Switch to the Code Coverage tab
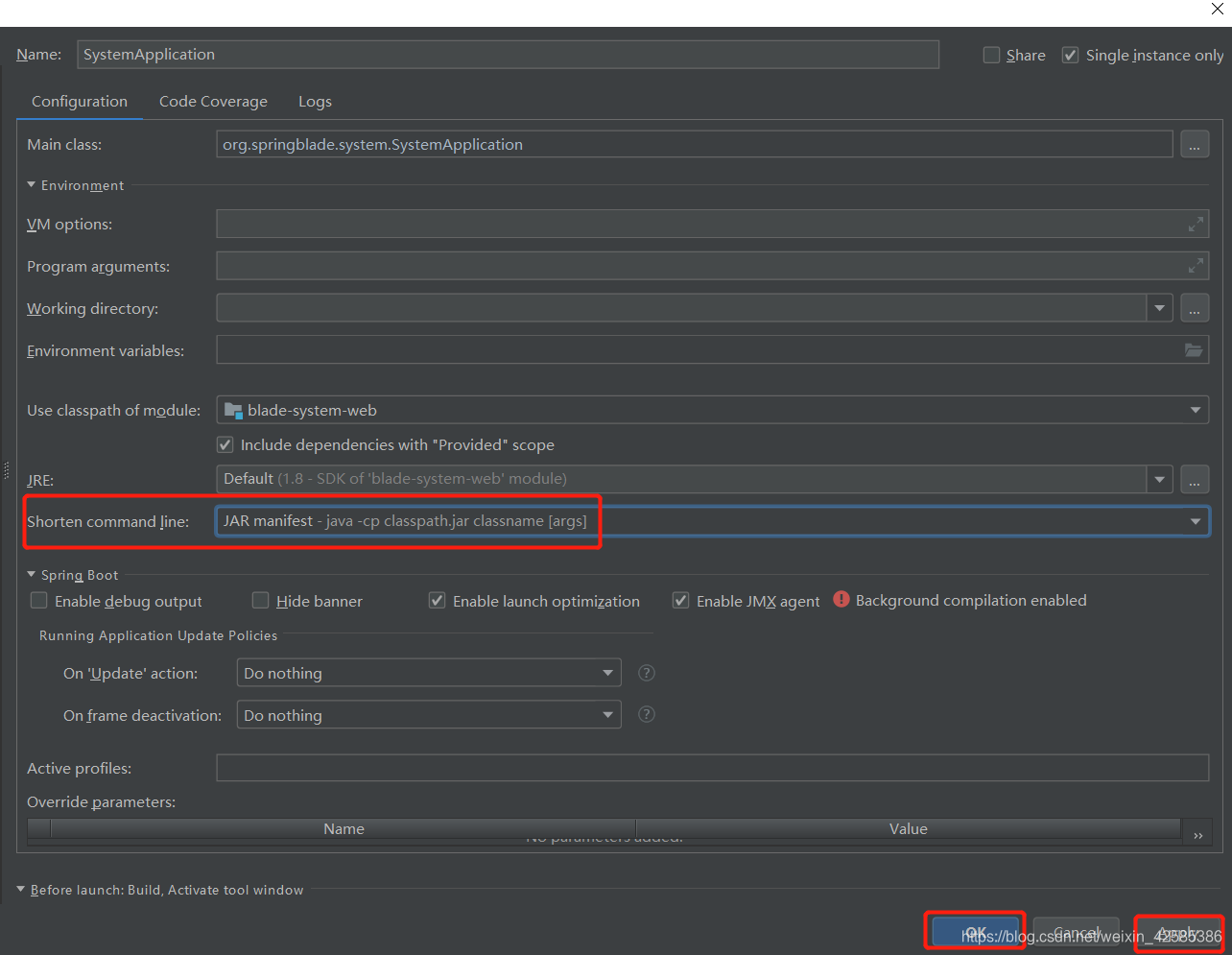Screen dimensions: 1232x955 [x=213, y=101]
